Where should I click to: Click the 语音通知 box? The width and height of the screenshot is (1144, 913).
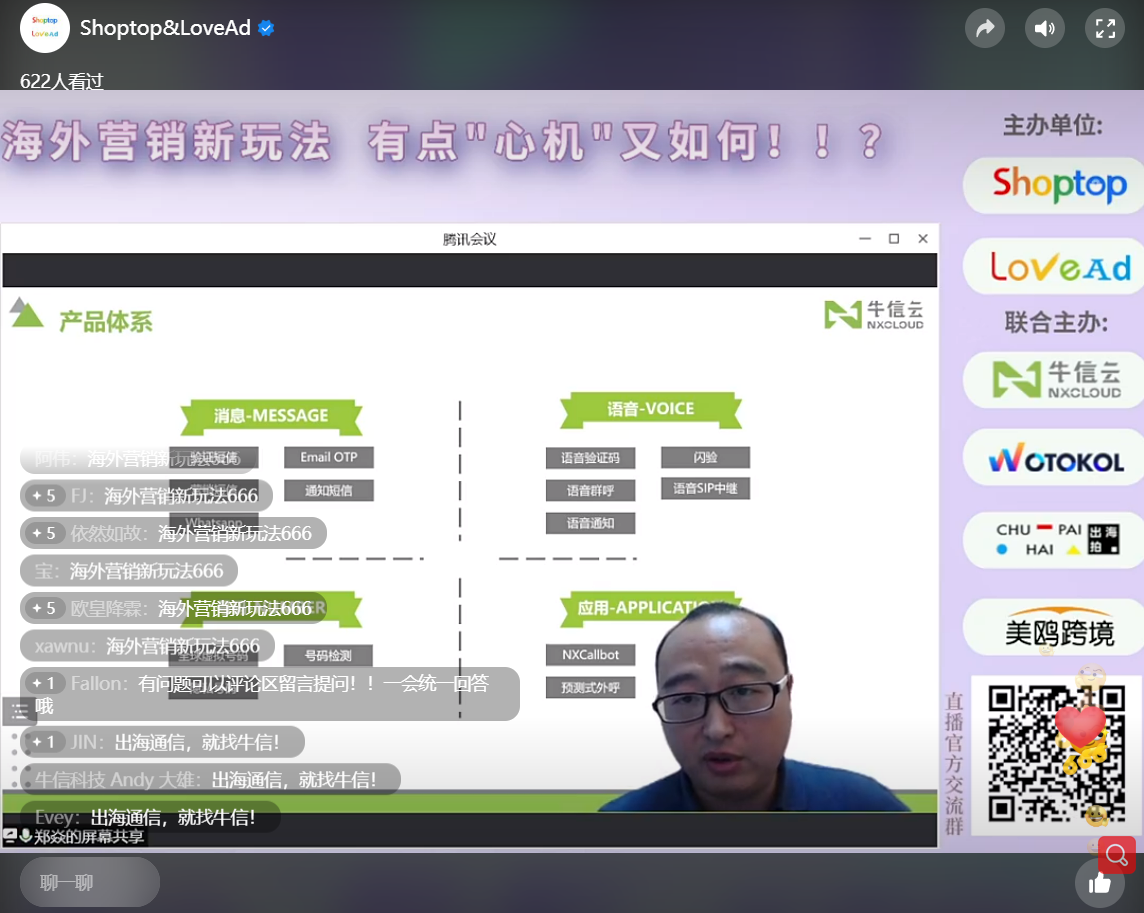point(590,523)
